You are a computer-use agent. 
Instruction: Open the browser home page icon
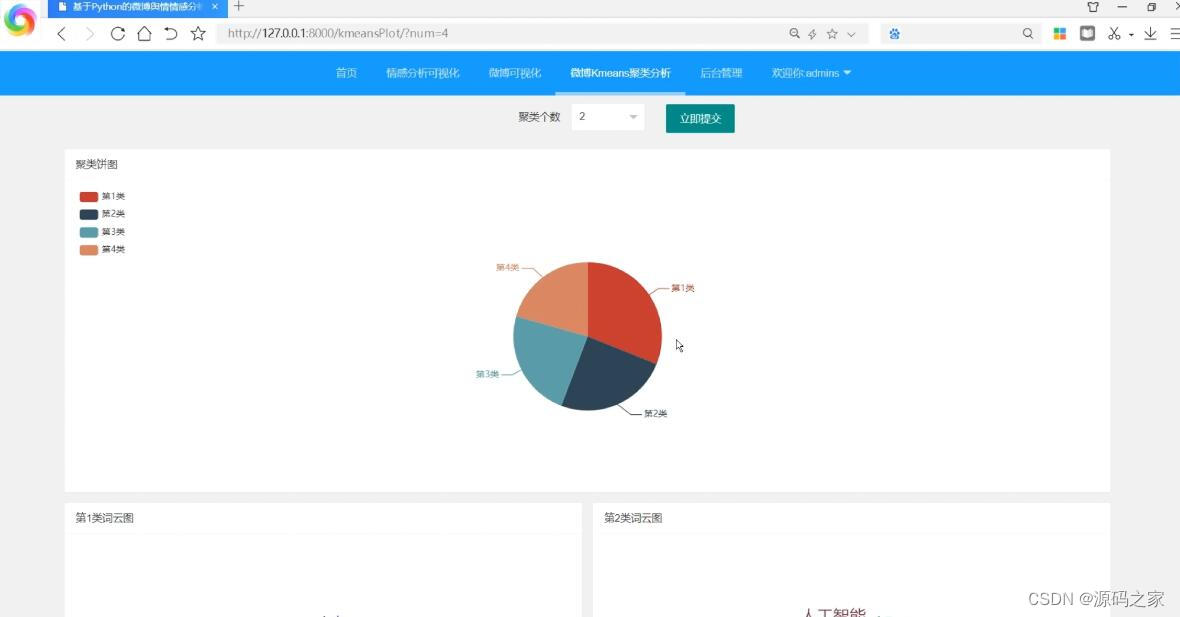tap(144, 34)
